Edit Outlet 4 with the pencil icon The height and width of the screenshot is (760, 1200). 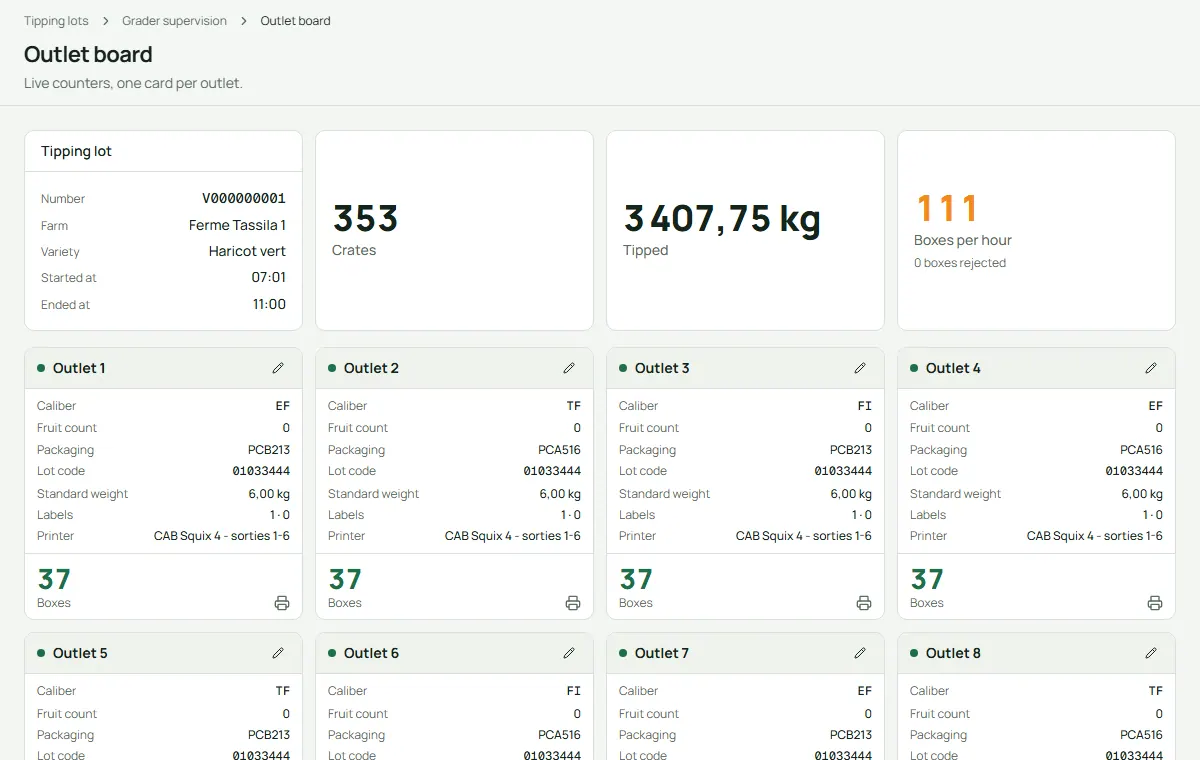(1151, 368)
